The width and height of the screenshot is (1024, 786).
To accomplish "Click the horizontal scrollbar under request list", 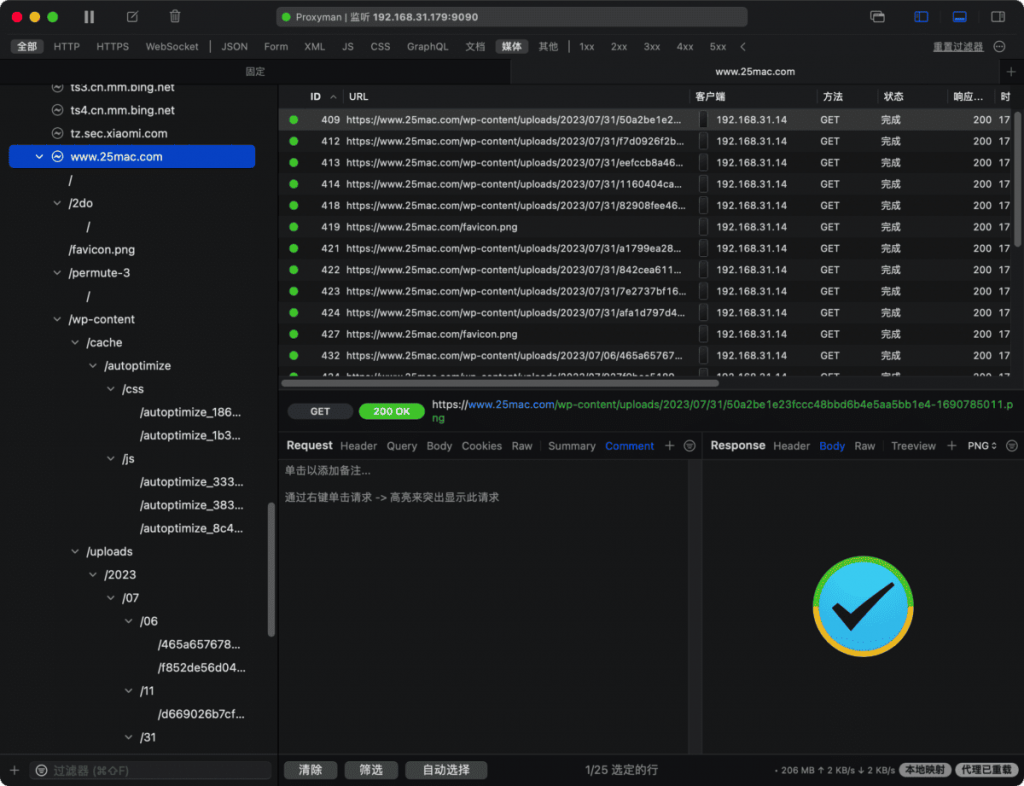I will [500, 383].
